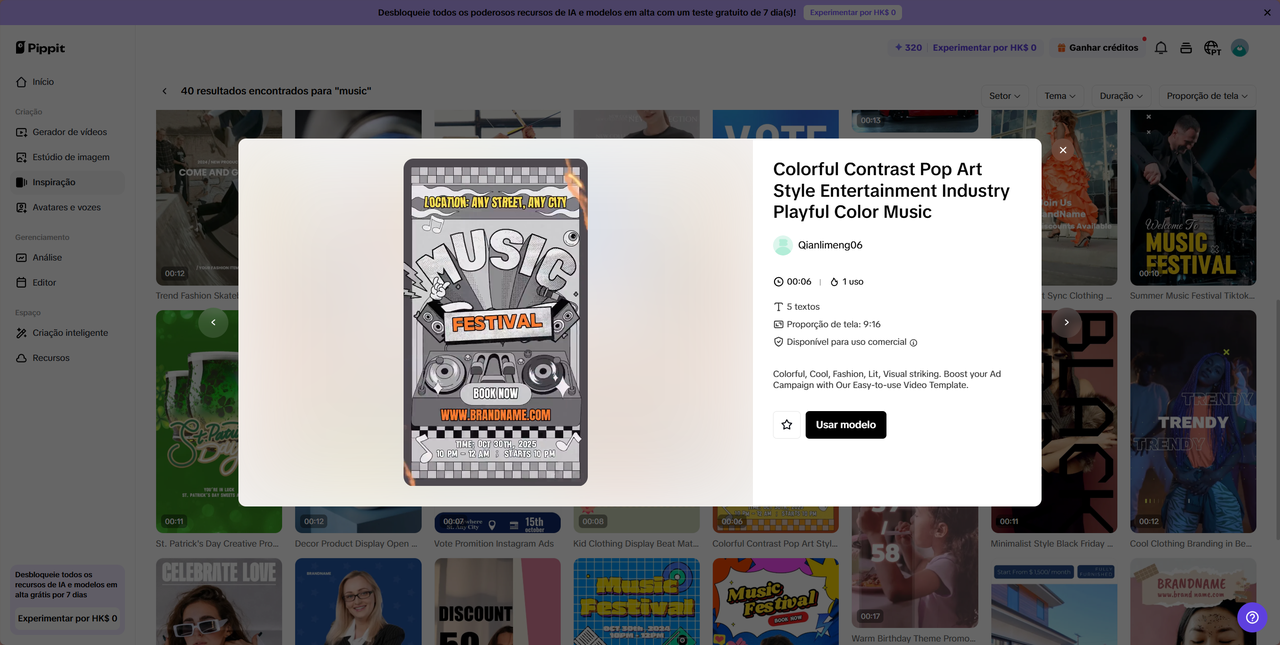Click the back arrow beside search results
This screenshot has width=1280, height=645.
(x=165, y=91)
